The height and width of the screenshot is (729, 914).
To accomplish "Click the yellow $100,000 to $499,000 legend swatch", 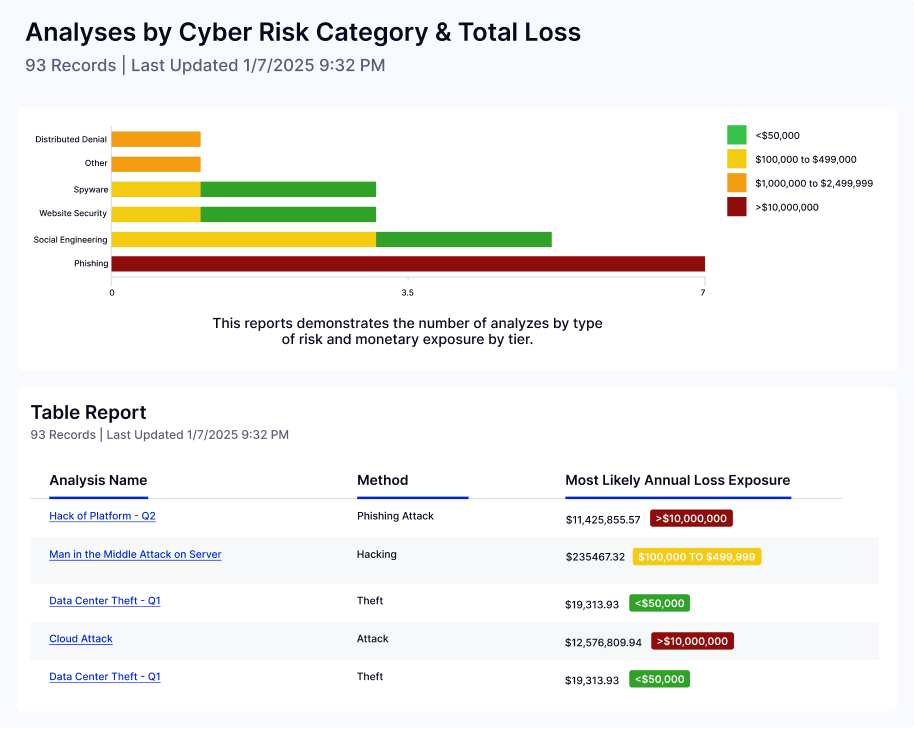I will tap(737, 159).
